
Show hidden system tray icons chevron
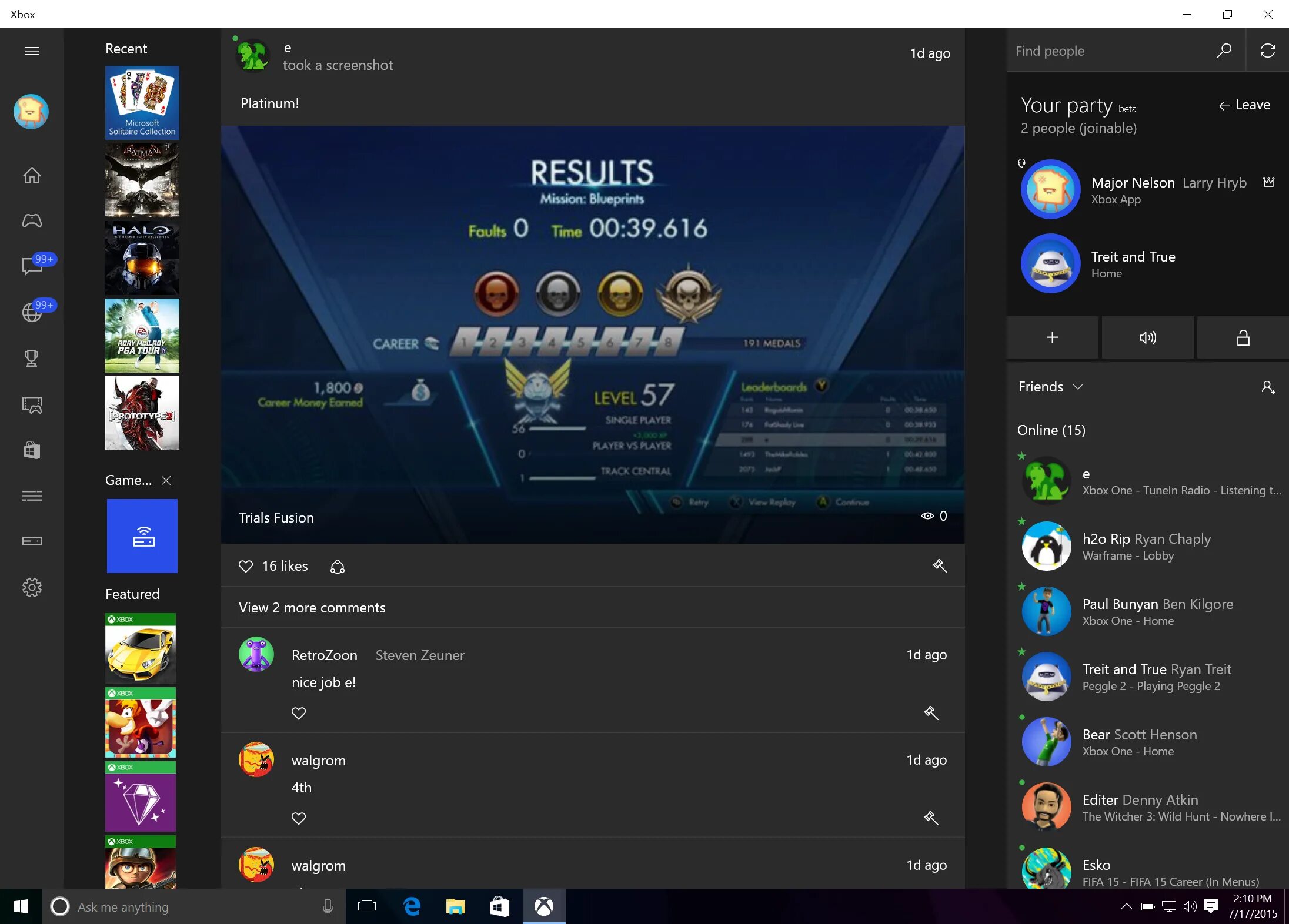click(1126, 906)
